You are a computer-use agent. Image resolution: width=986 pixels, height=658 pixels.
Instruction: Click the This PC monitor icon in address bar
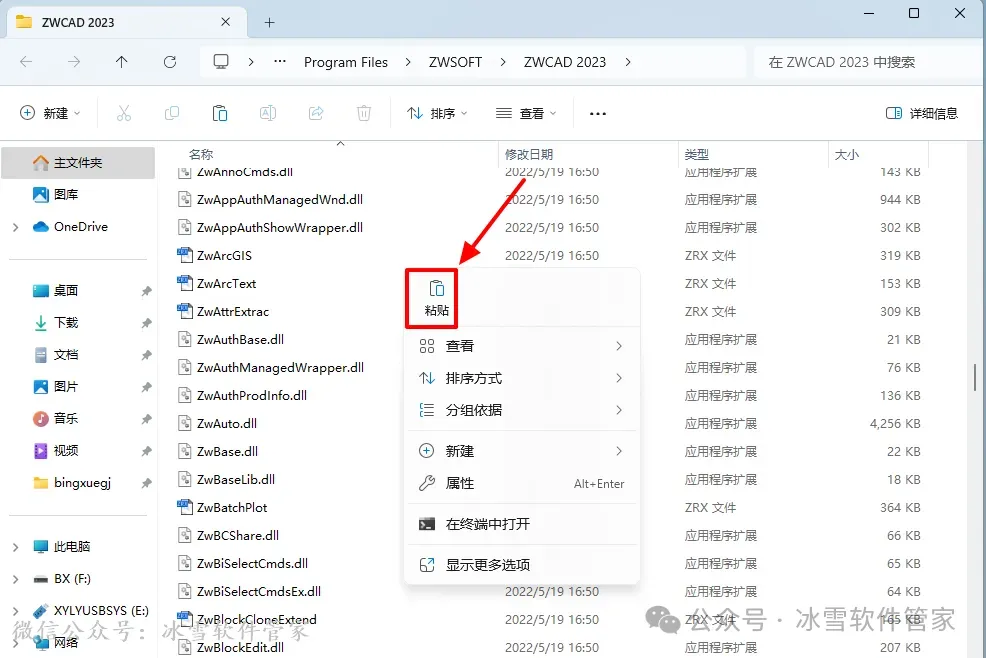pyautogui.click(x=221, y=62)
